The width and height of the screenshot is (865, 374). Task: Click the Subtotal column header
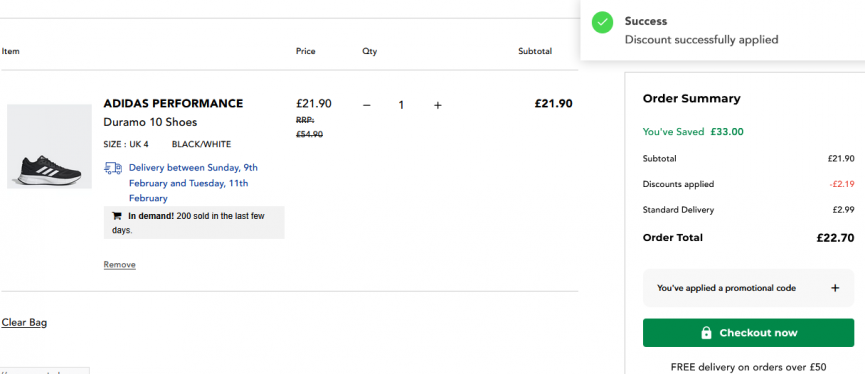535,51
